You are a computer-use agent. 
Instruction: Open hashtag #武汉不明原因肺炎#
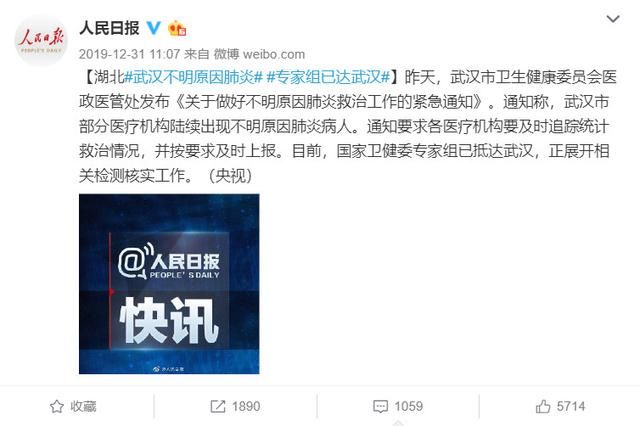coord(193,77)
